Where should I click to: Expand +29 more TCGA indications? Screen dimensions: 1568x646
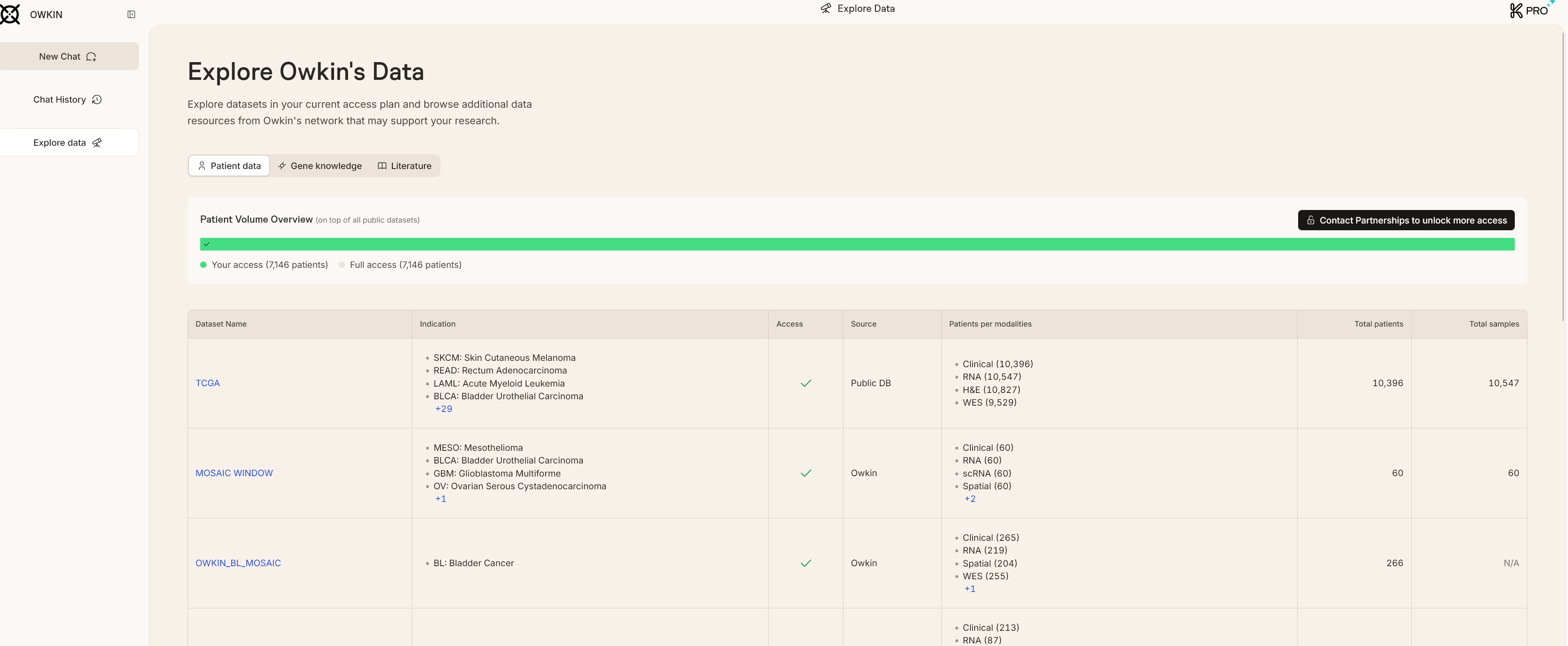click(x=443, y=409)
